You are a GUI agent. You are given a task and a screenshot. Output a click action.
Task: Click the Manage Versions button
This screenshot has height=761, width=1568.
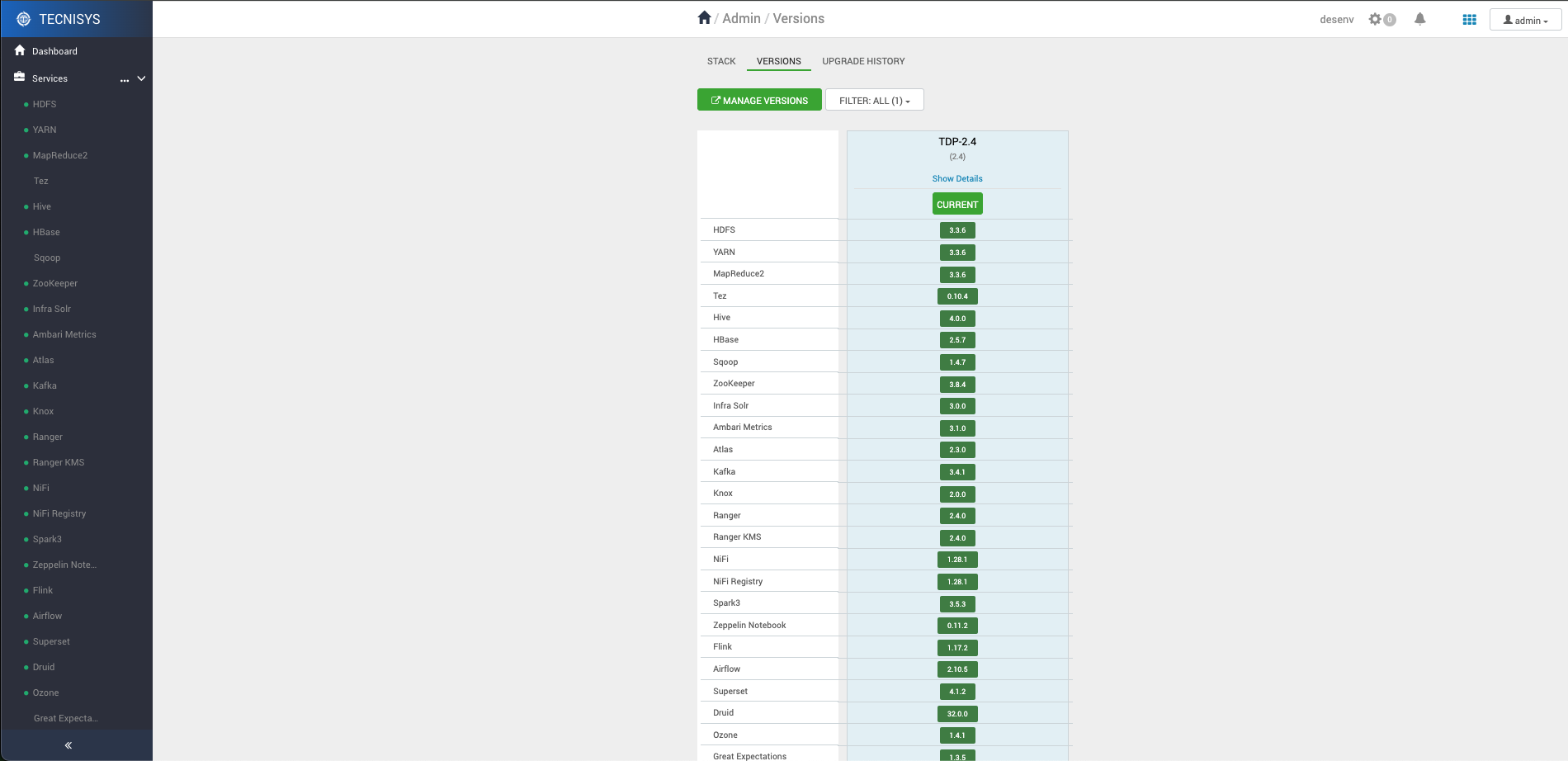(x=759, y=100)
